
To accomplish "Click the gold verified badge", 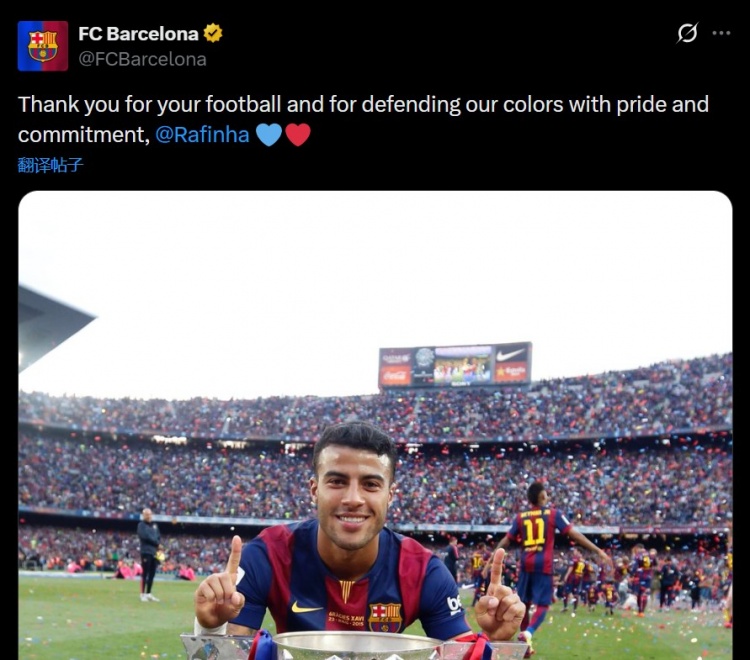I will point(213,33).
